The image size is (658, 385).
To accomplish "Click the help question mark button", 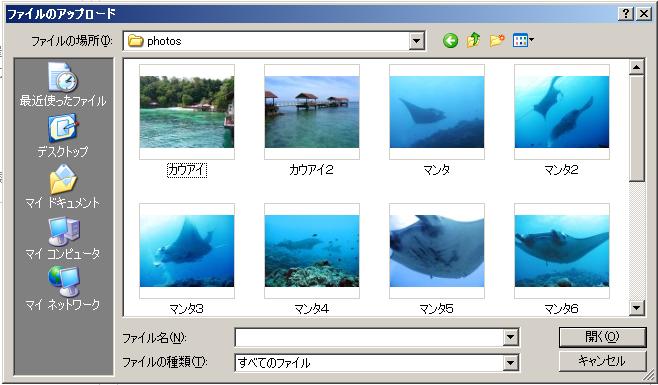I will (x=626, y=14).
